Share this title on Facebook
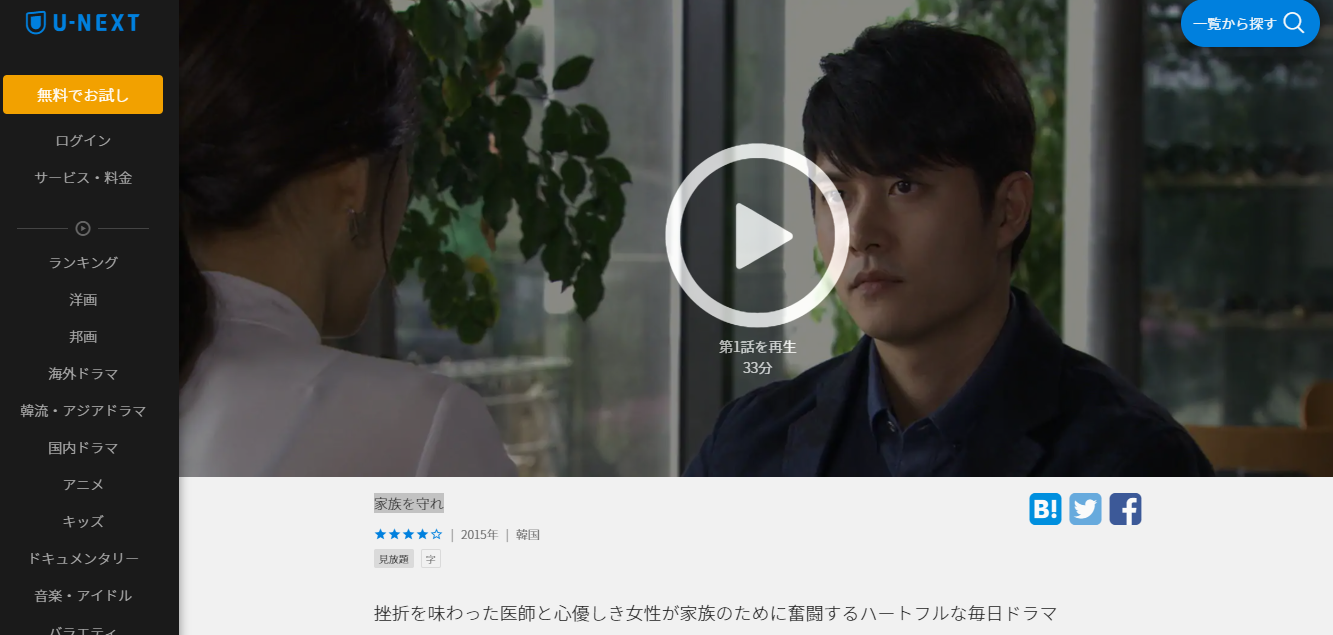1333x635 pixels. [1125, 509]
